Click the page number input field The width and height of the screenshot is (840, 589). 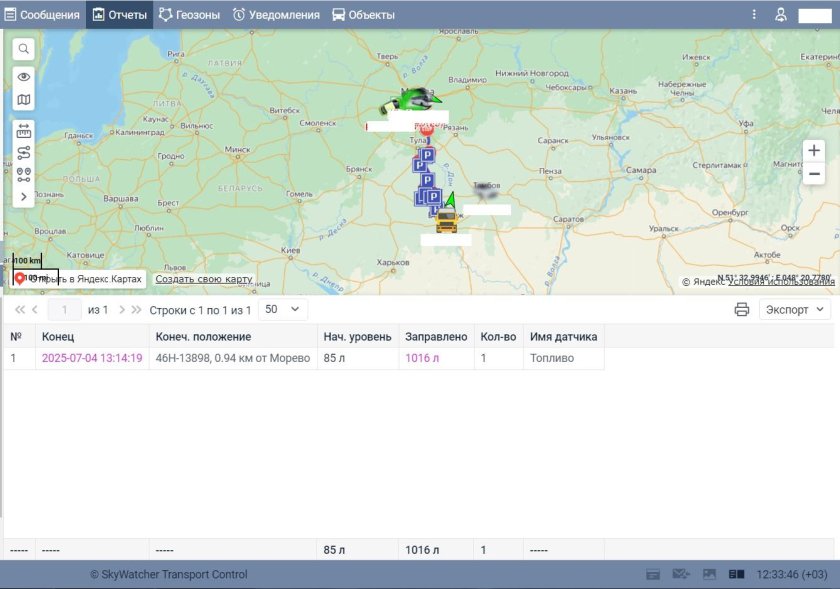pyautogui.click(x=65, y=310)
